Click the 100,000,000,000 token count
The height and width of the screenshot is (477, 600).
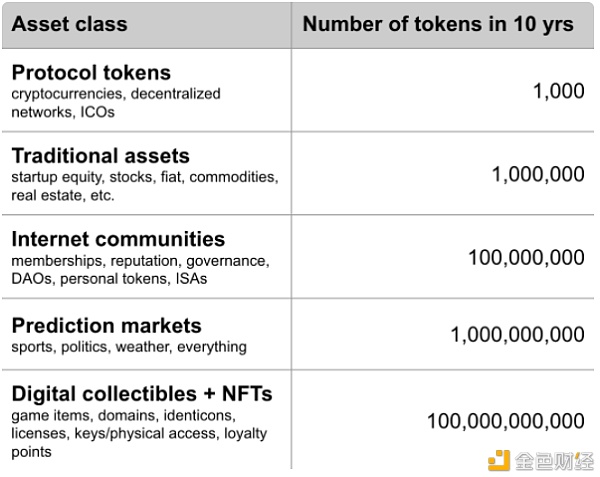coord(506,421)
